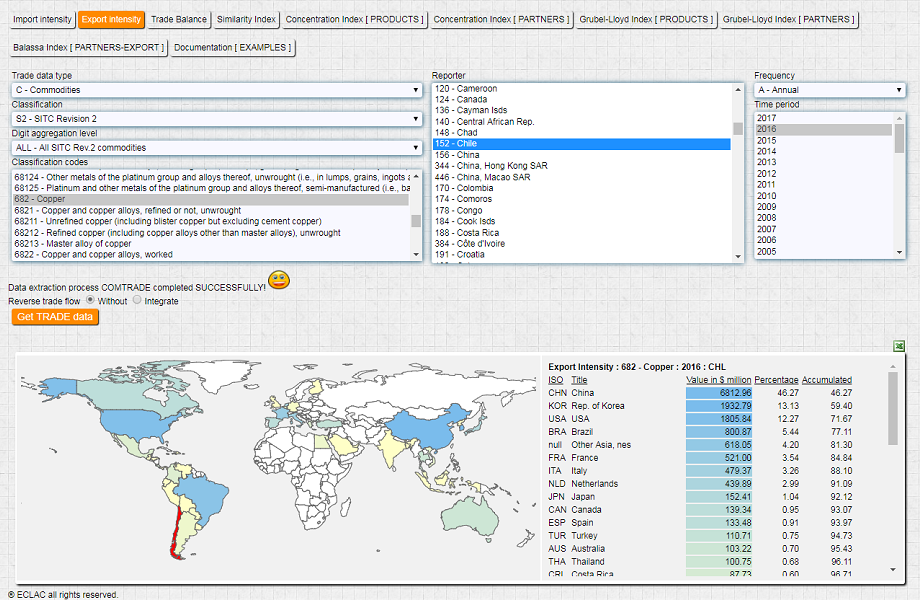The width and height of the screenshot is (920, 600).
Task: Click the China 6812.96 value color cell
Action: pos(717,393)
